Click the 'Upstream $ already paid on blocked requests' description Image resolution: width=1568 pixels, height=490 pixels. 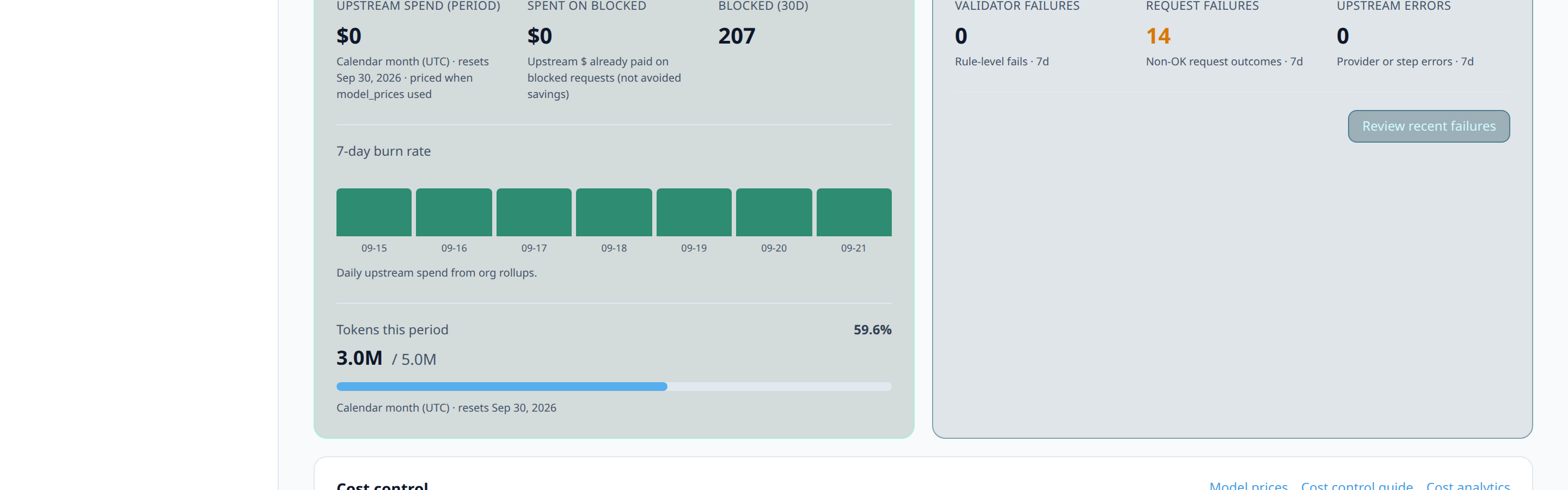click(604, 78)
